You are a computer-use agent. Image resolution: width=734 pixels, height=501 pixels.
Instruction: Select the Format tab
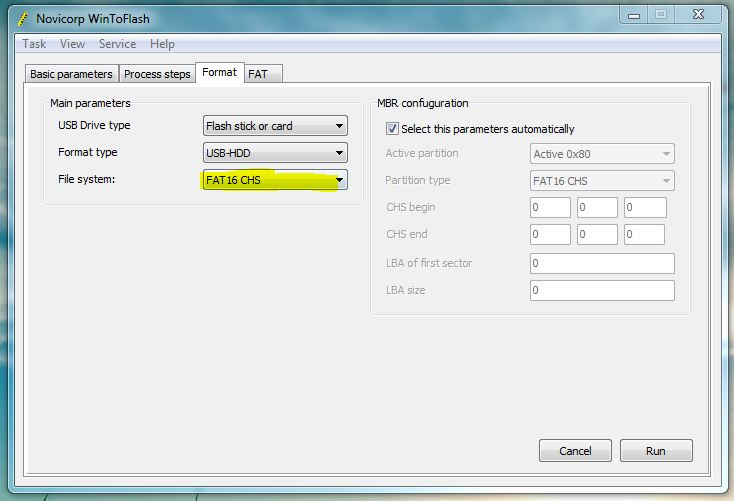click(x=220, y=73)
